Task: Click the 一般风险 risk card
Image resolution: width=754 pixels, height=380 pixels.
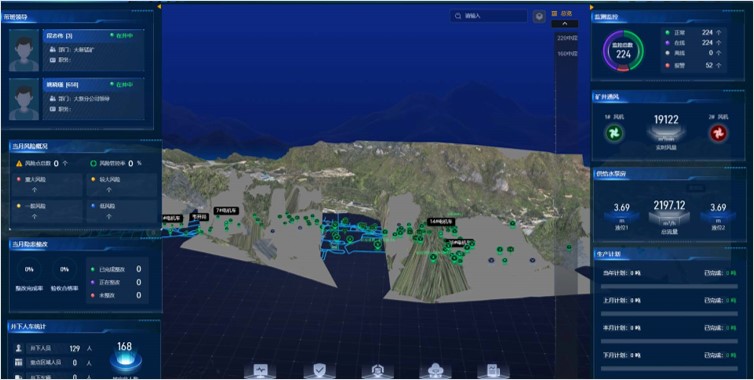Action: pos(47,211)
